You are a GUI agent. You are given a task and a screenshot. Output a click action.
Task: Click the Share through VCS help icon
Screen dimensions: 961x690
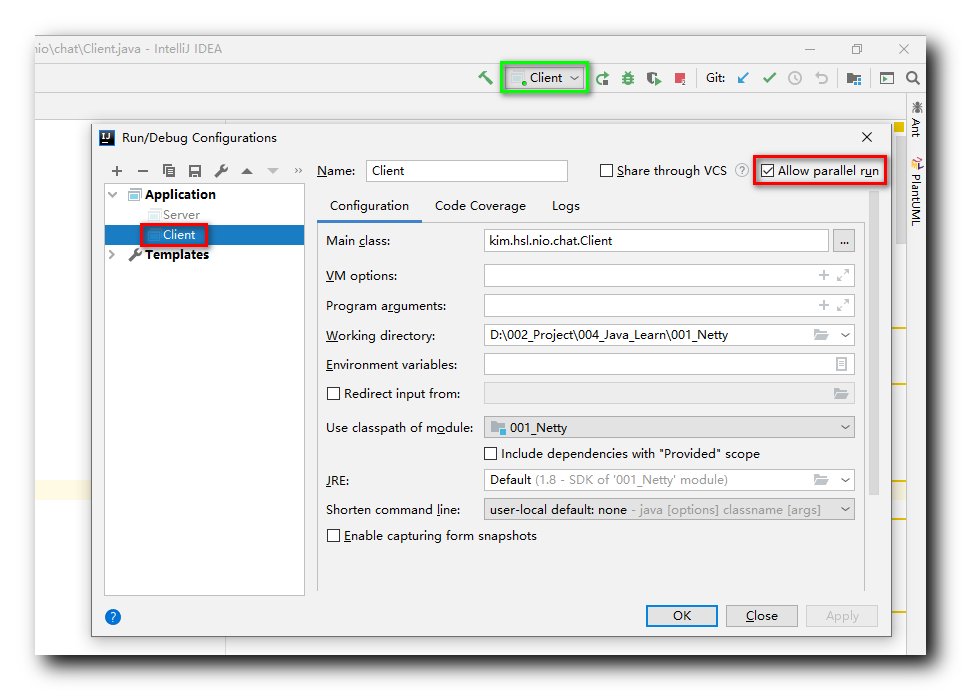(742, 170)
